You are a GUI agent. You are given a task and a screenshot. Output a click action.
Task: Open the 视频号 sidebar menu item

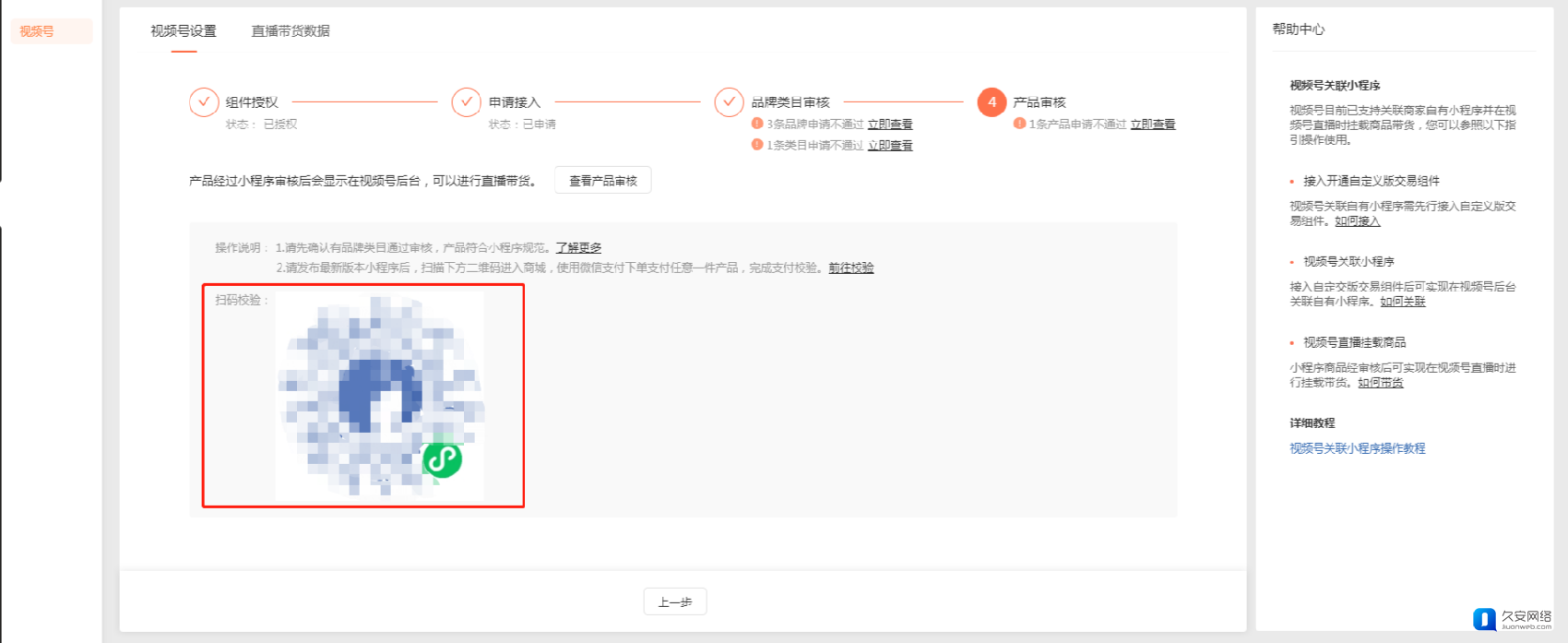(x=52, y=31)
